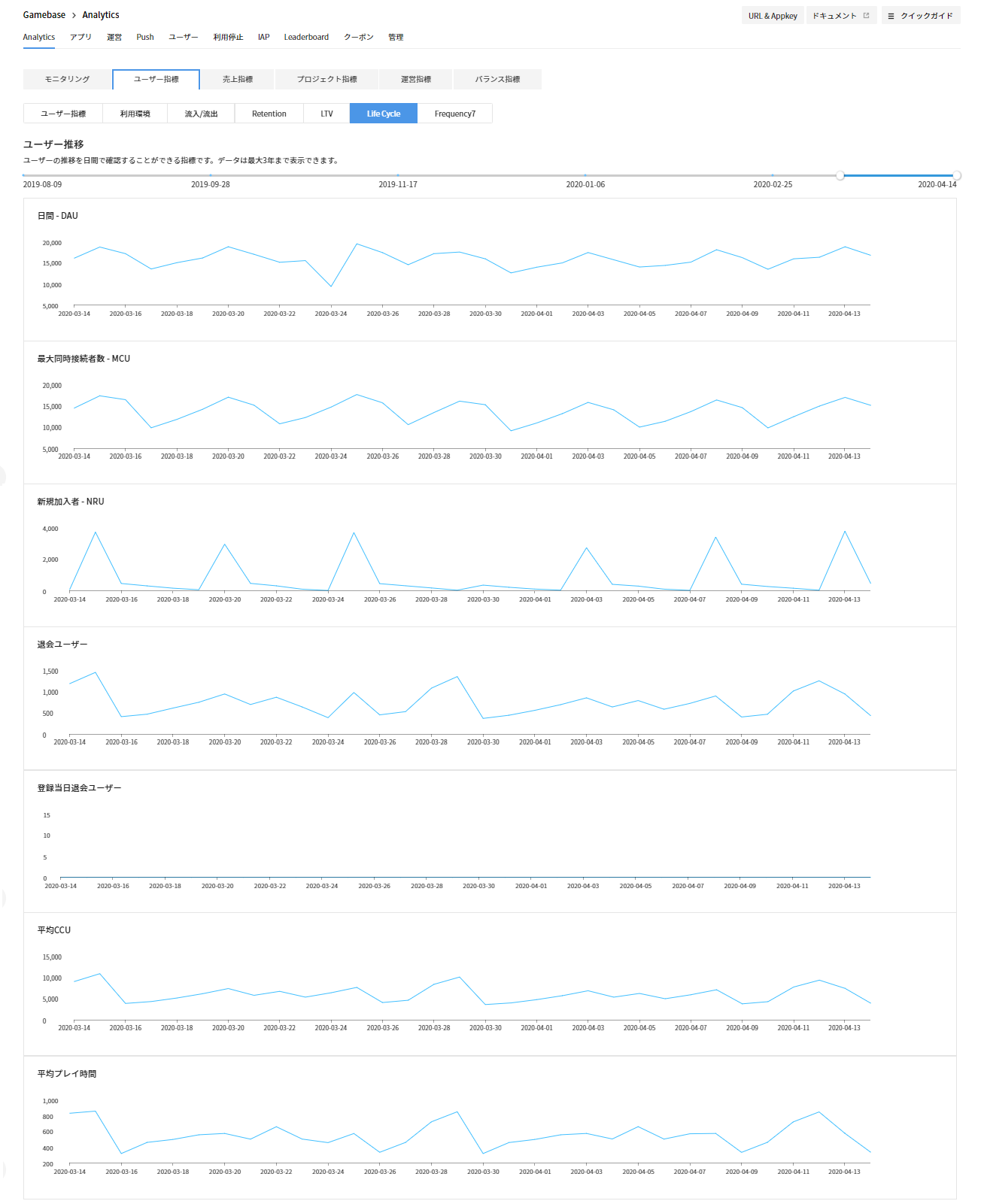Click slider track near 2019-11-17
The width and height of the screenshot is (984, 1204).
[398, 175]
